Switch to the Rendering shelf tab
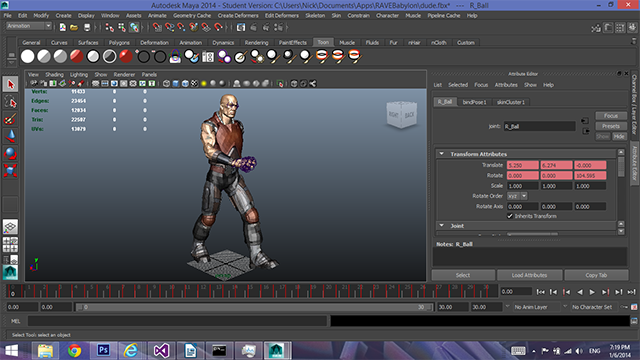Viewport: 640px width, 360px height. click(x=256, y=42)
